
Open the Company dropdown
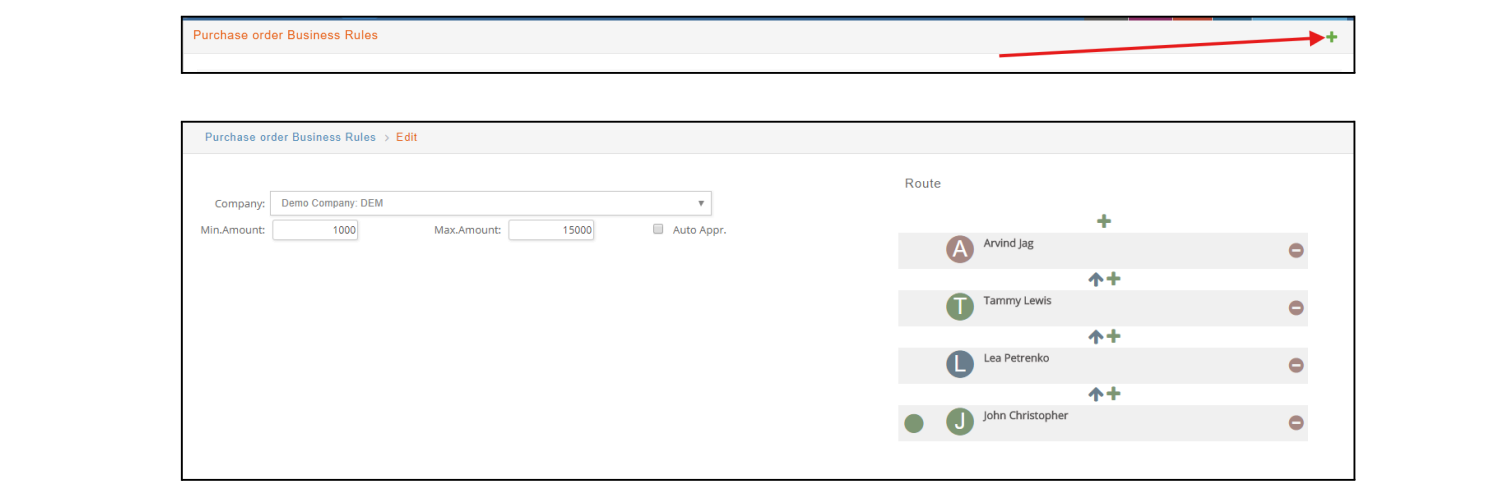tap(491, 203)
